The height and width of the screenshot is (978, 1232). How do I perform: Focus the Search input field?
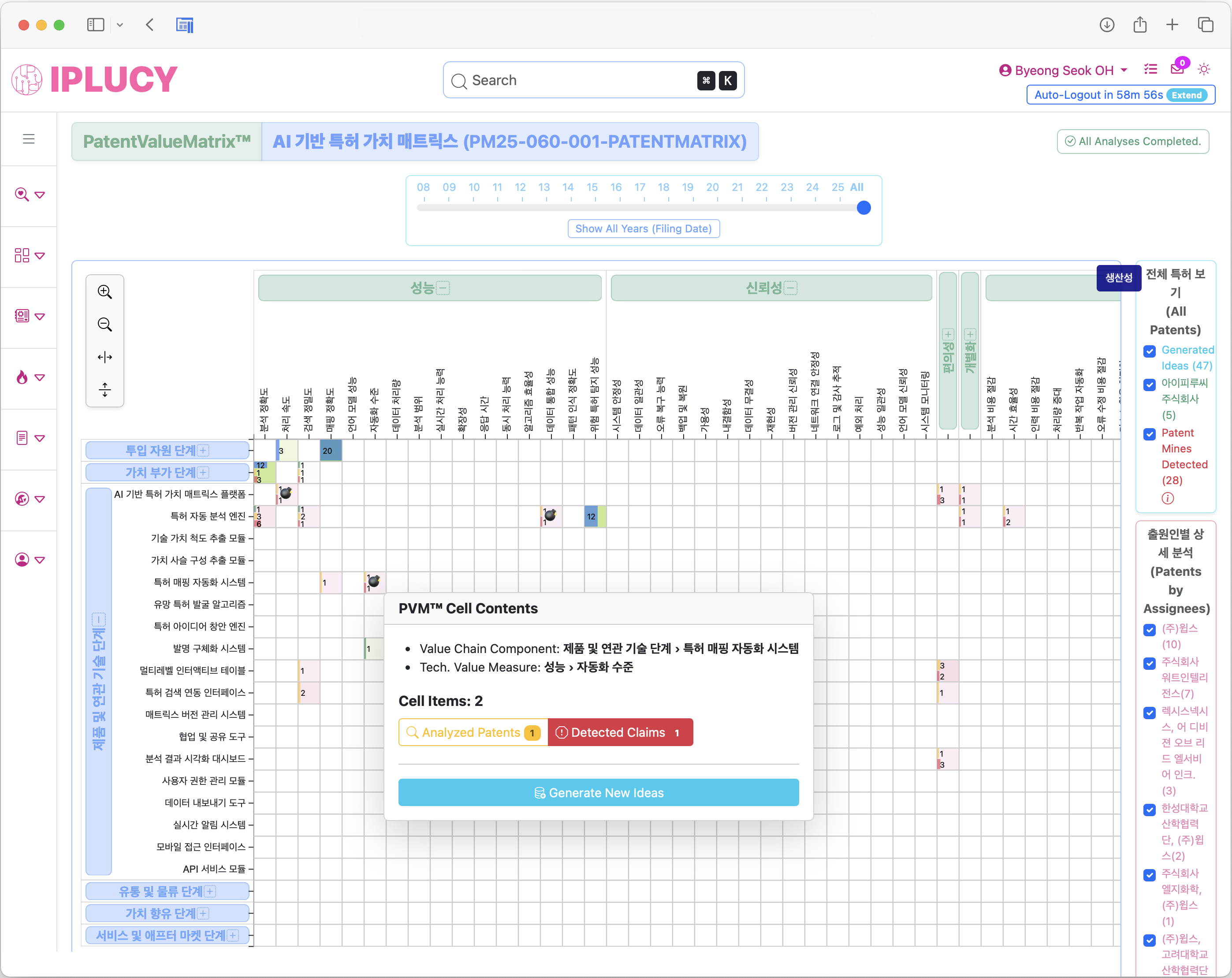(593, 80)
